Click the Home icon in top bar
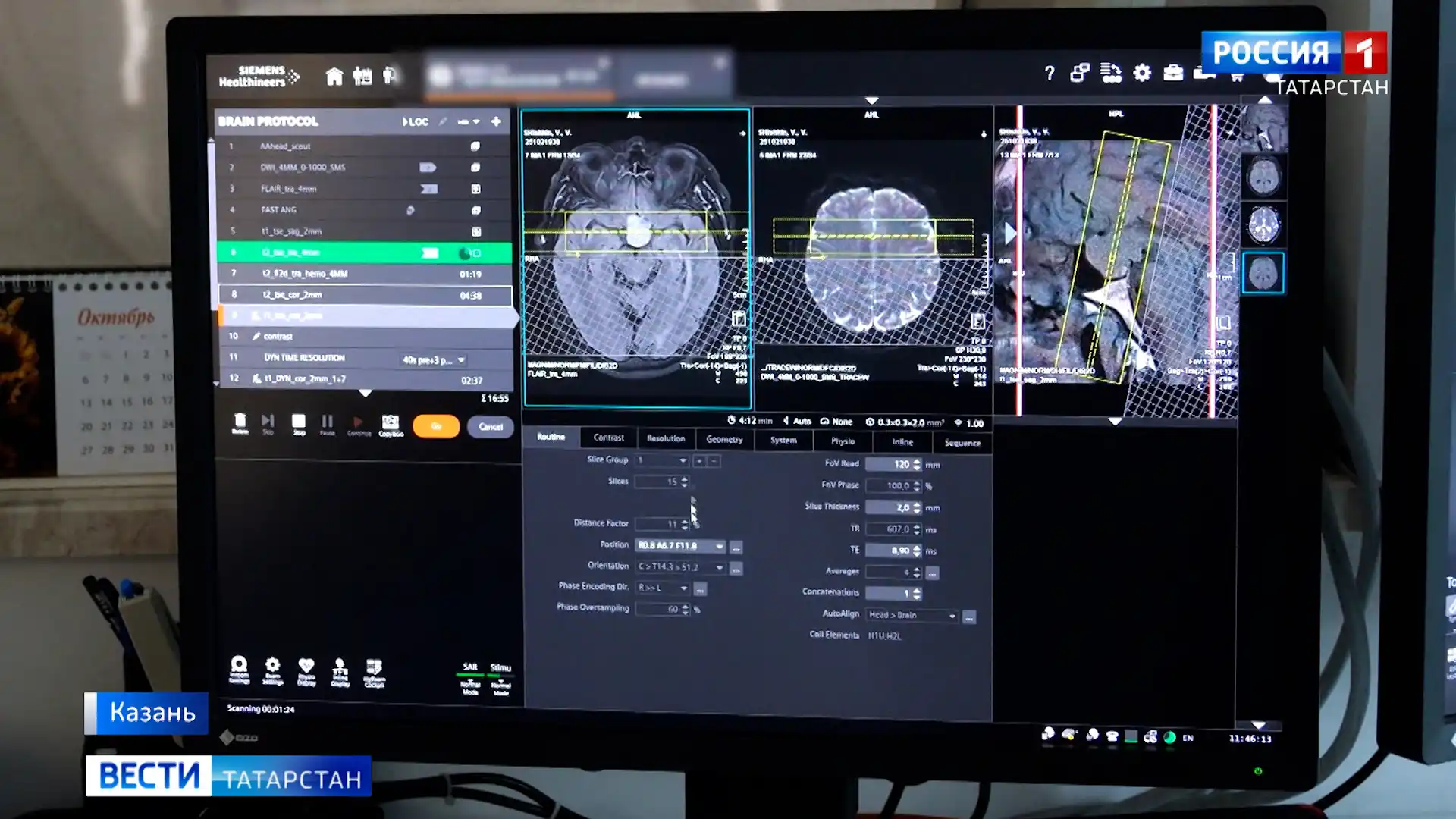Image resolution: width=1456 pixels, height=819 pixels. (334, 76)
